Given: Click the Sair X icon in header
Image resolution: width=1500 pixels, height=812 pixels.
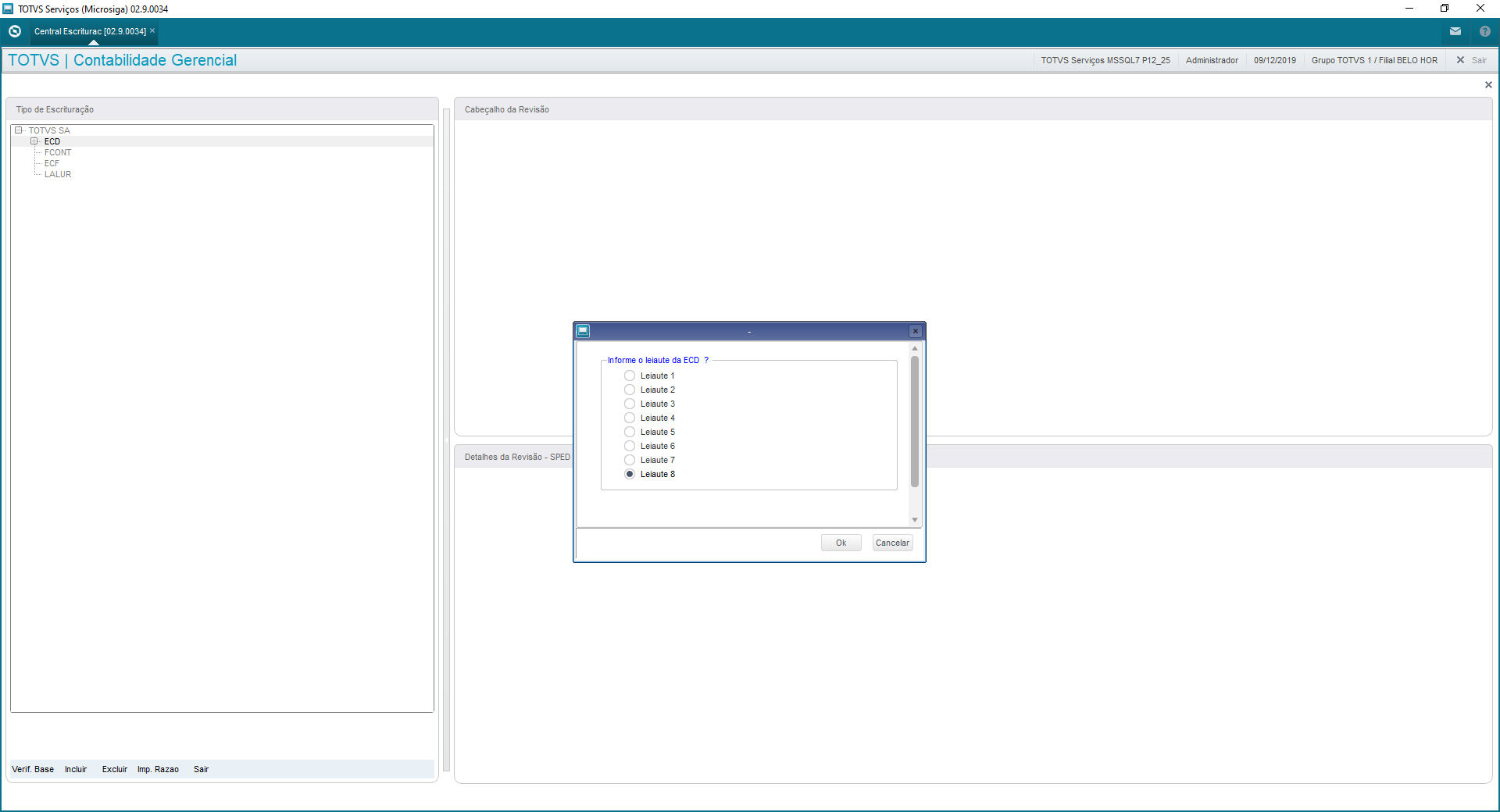Looking at the screenshot, I should click(x=1460, y=60).
